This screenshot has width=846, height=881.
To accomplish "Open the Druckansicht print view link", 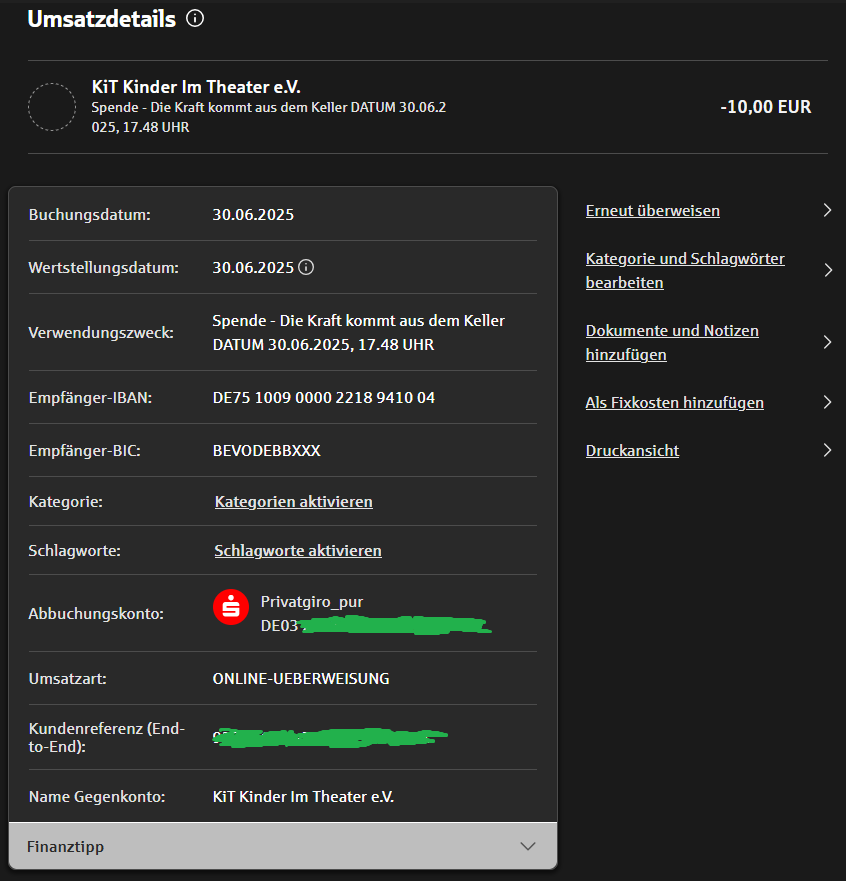I will (632, 451).
